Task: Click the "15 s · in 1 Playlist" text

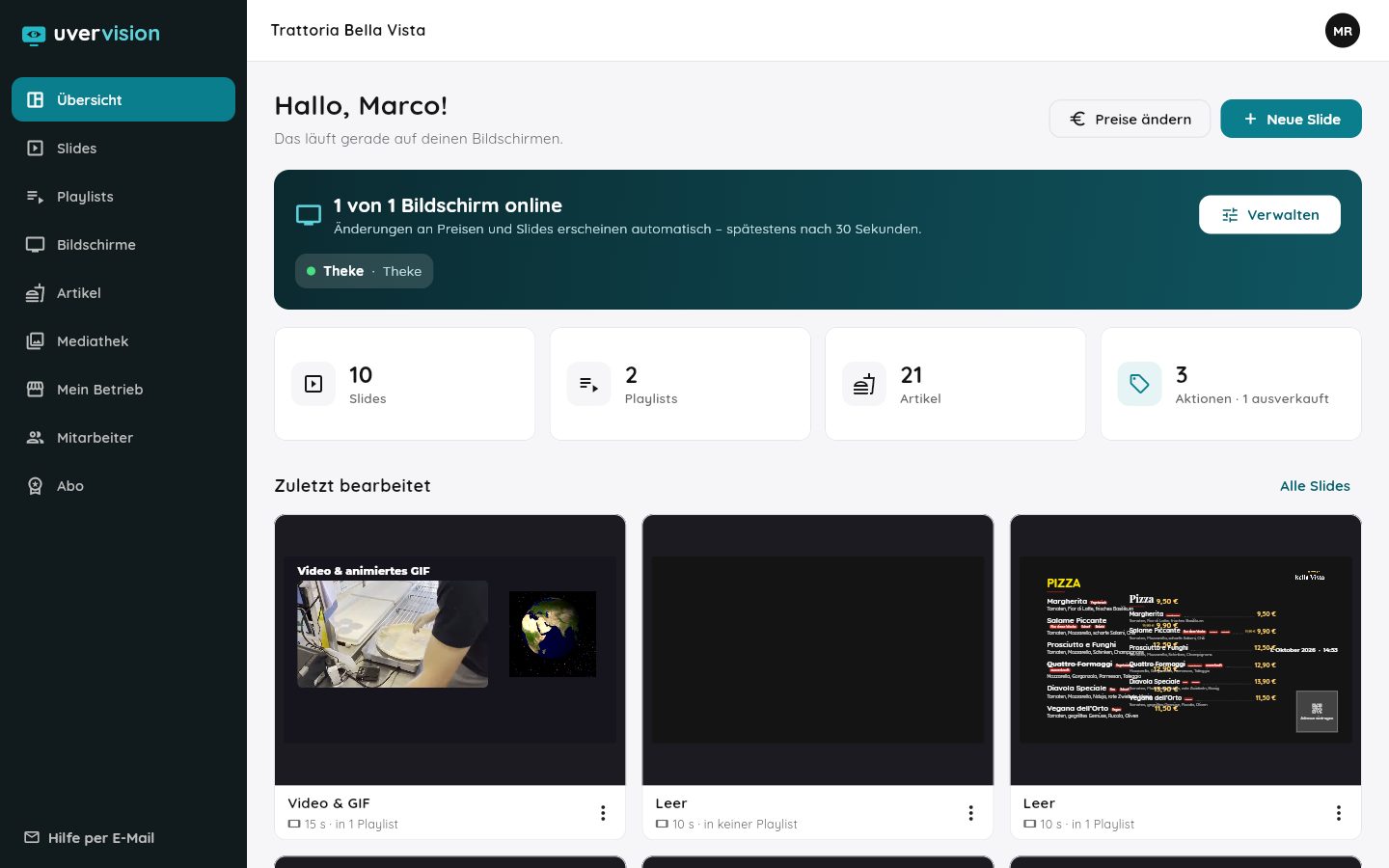Action: [x=351, y=824]
